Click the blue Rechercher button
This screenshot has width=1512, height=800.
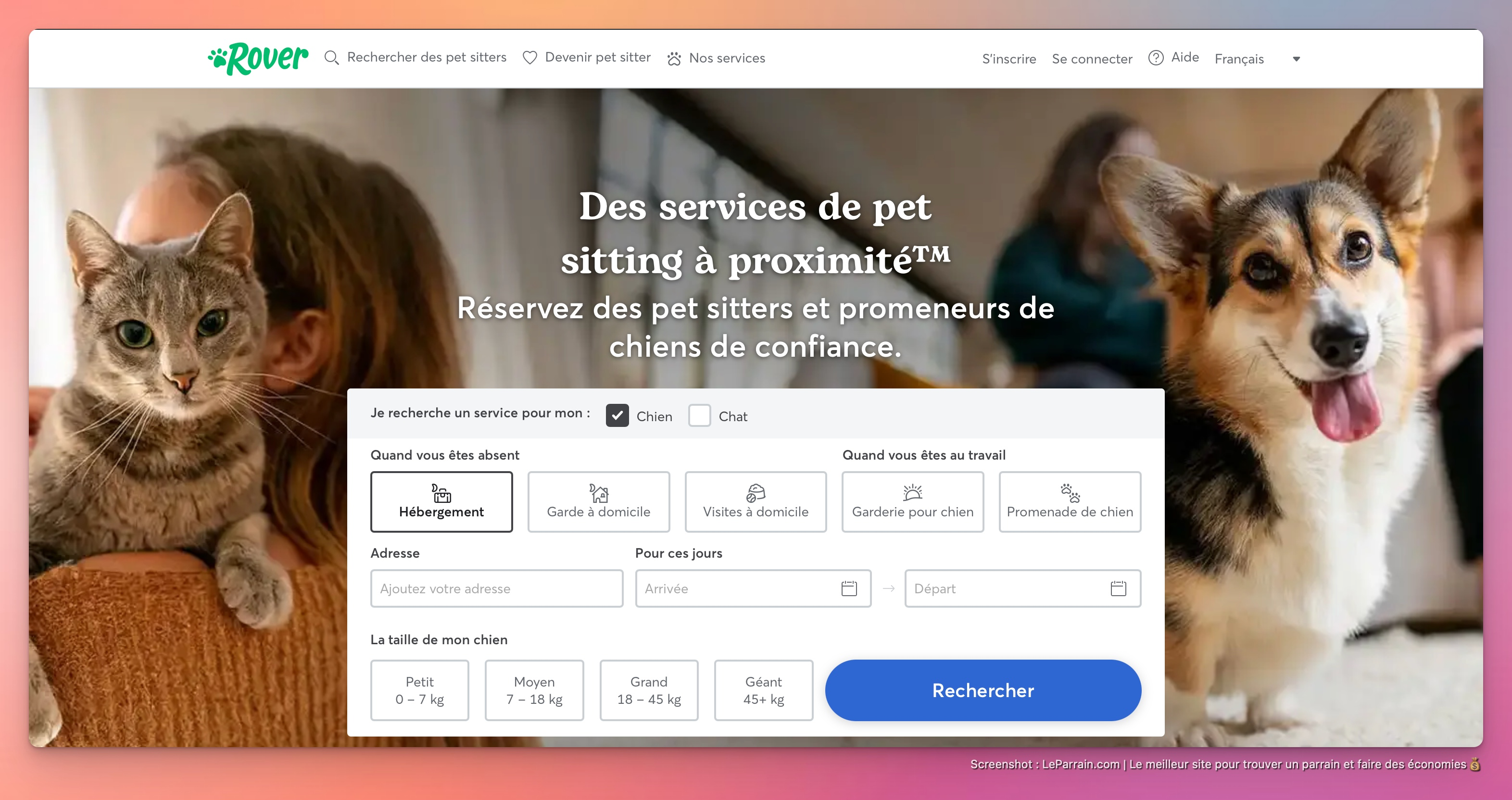coord(983,690)
